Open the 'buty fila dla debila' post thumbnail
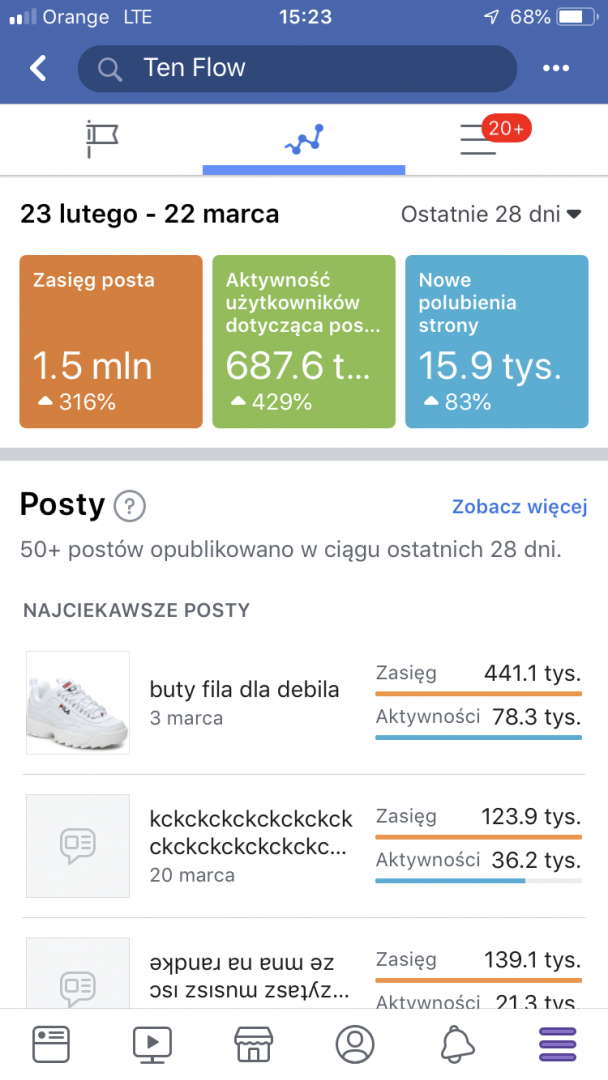This screenshot has width=608, height=1080. pos(77,702)
